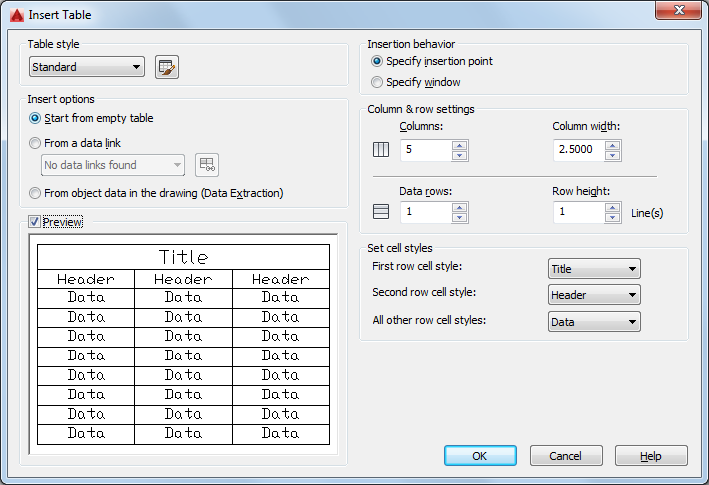Select From object data in the drawing
709x485 pixels.
coord(35,193)
